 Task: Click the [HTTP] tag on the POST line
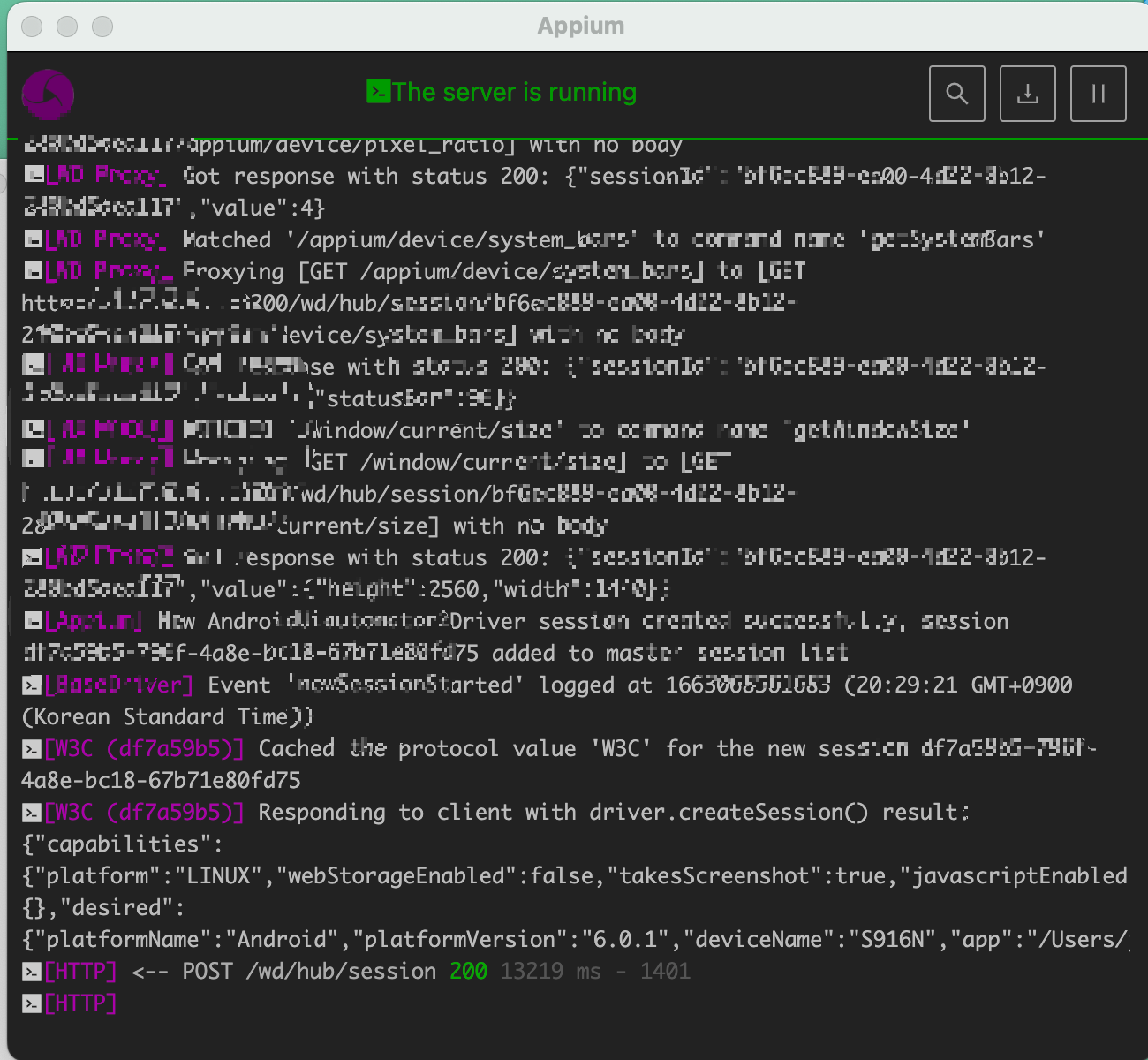tap(80, 972)
